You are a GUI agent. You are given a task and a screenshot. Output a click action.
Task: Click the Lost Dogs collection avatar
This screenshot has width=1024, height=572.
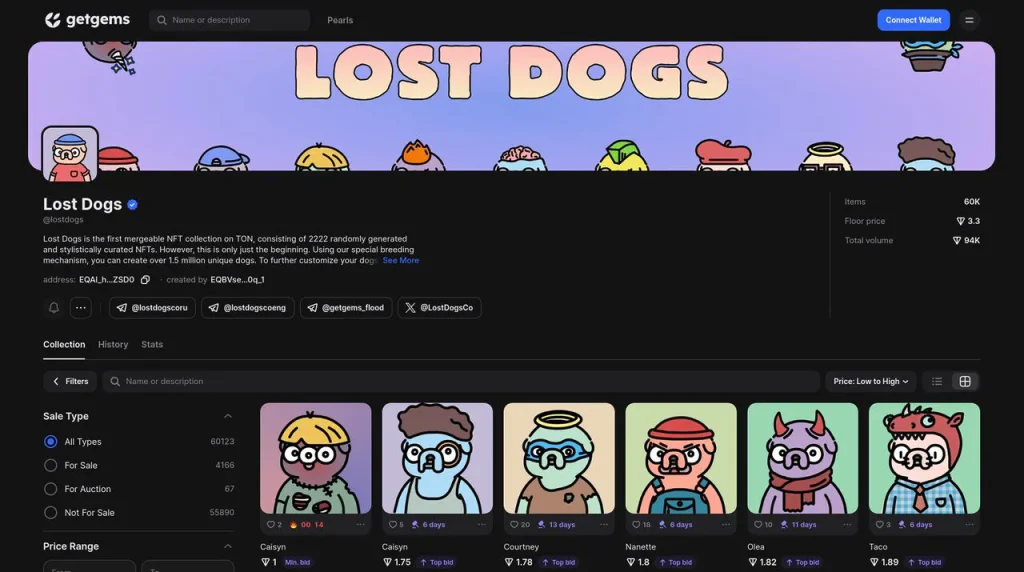(x=70, y=154)
